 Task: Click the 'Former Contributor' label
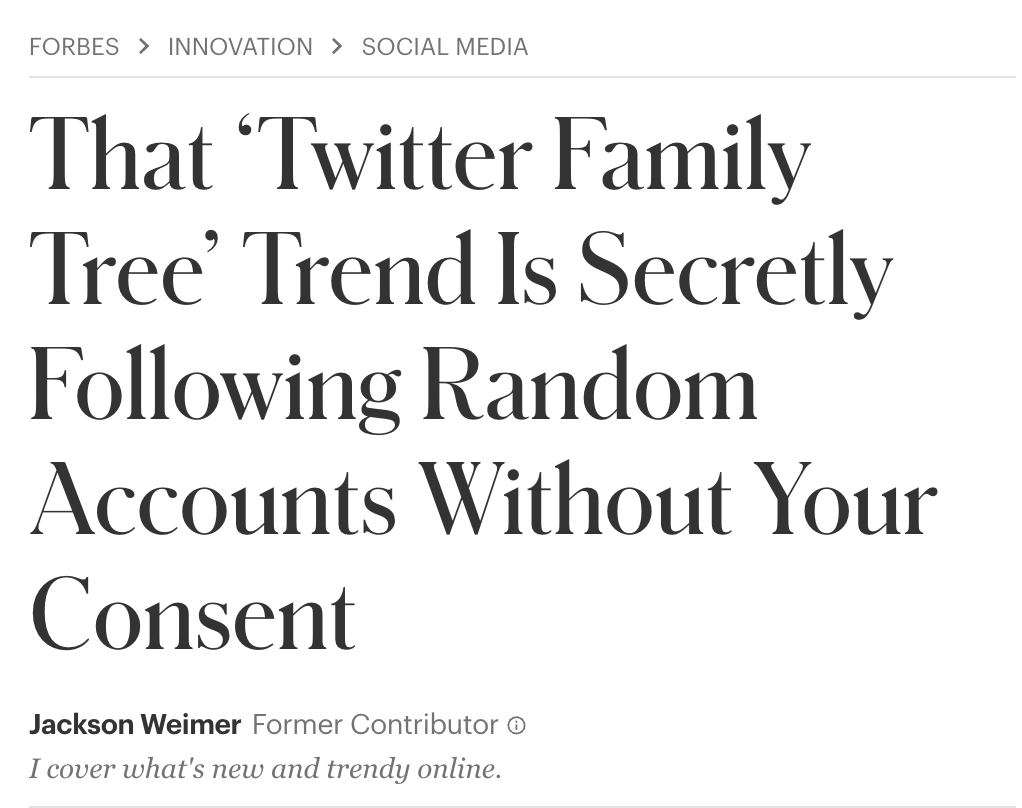click(x=375, y=724)
